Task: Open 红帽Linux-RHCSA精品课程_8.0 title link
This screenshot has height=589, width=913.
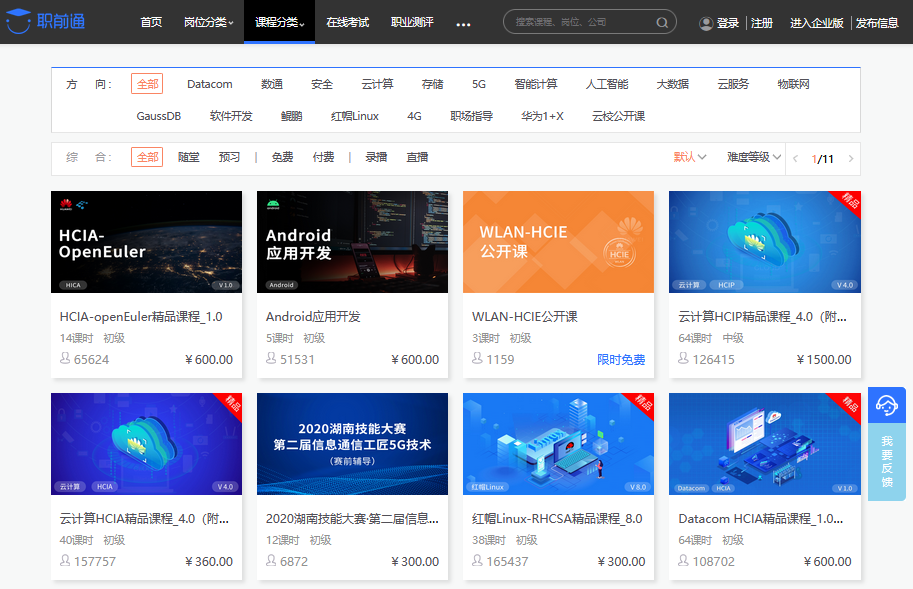Action: pyautogui.click(x=557, y=519)
